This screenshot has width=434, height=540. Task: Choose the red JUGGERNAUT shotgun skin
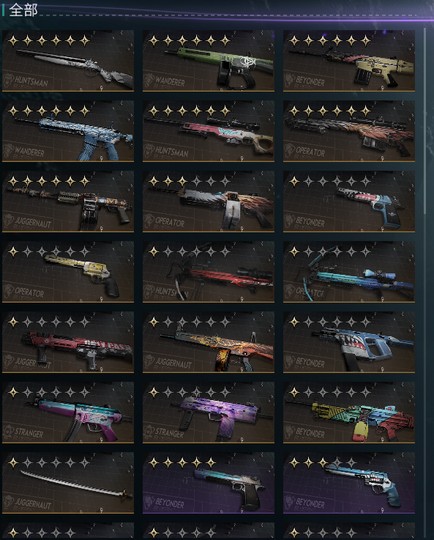tap(68, 342)
